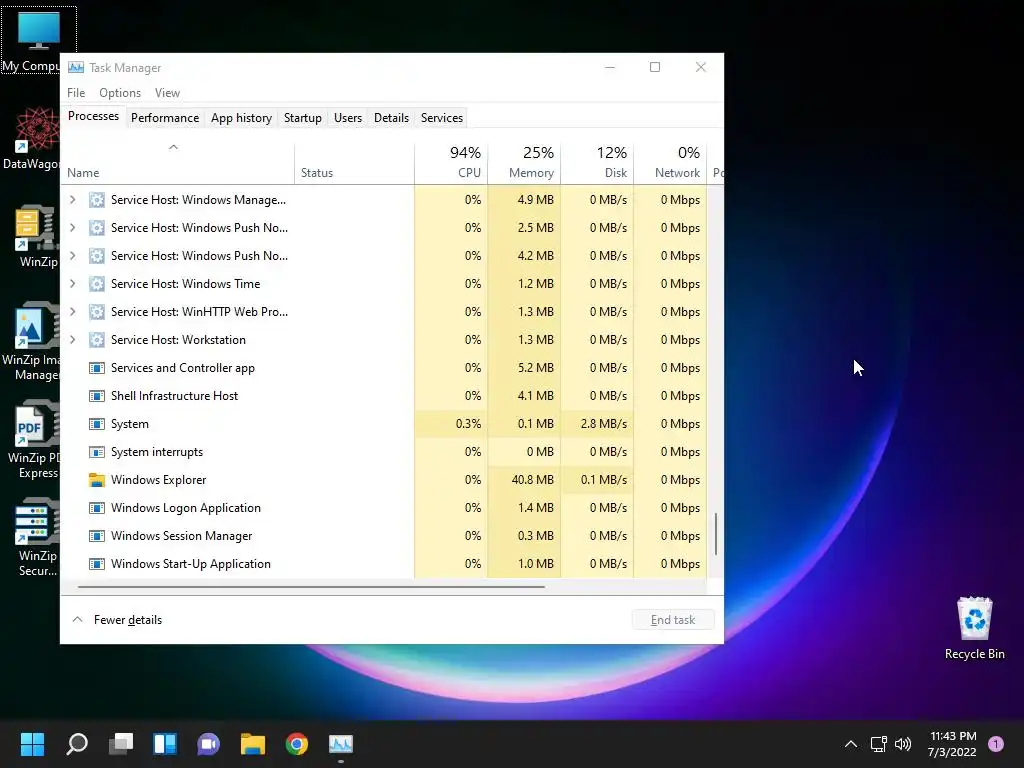Sort processes by Status column
Screen dimensions: 1024x768
[x=354, y=163]
